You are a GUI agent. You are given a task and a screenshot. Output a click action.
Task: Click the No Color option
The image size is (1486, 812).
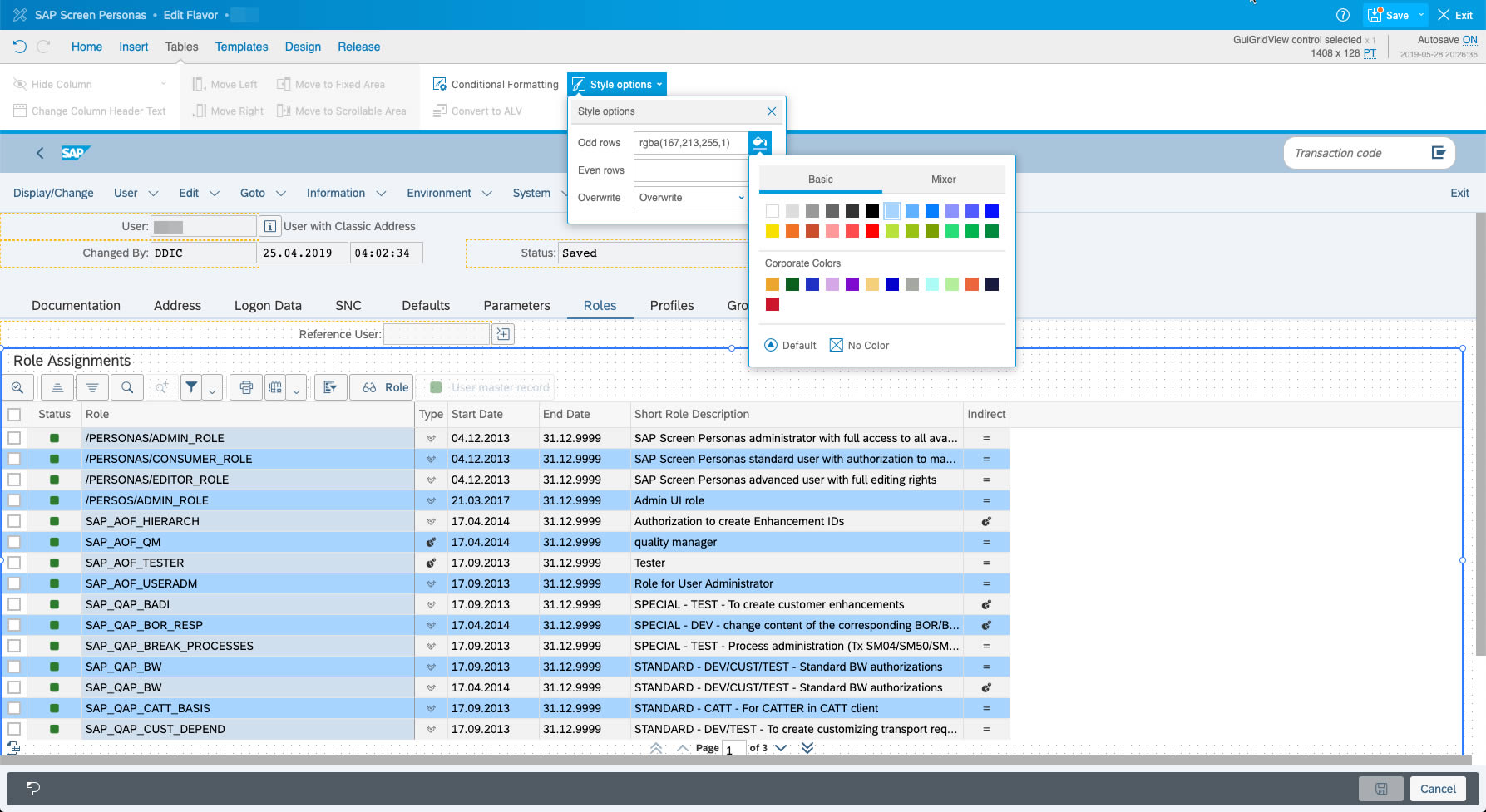[x=860, y=345]
